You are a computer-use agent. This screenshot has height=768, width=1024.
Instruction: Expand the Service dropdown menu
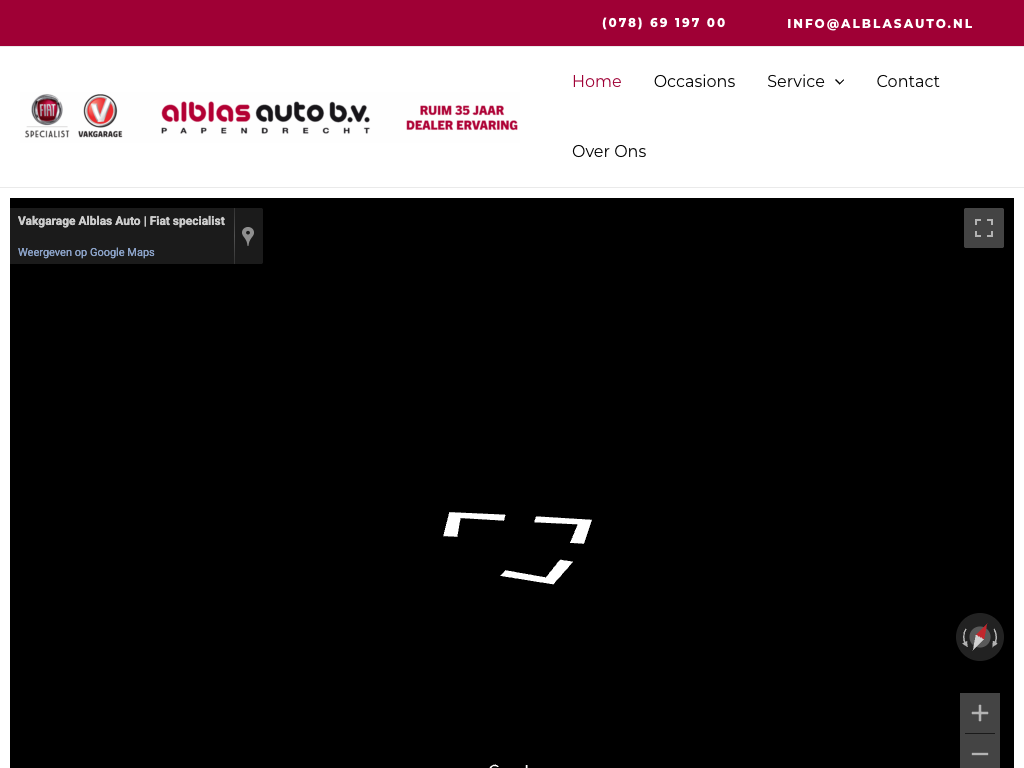coord(796,81)
